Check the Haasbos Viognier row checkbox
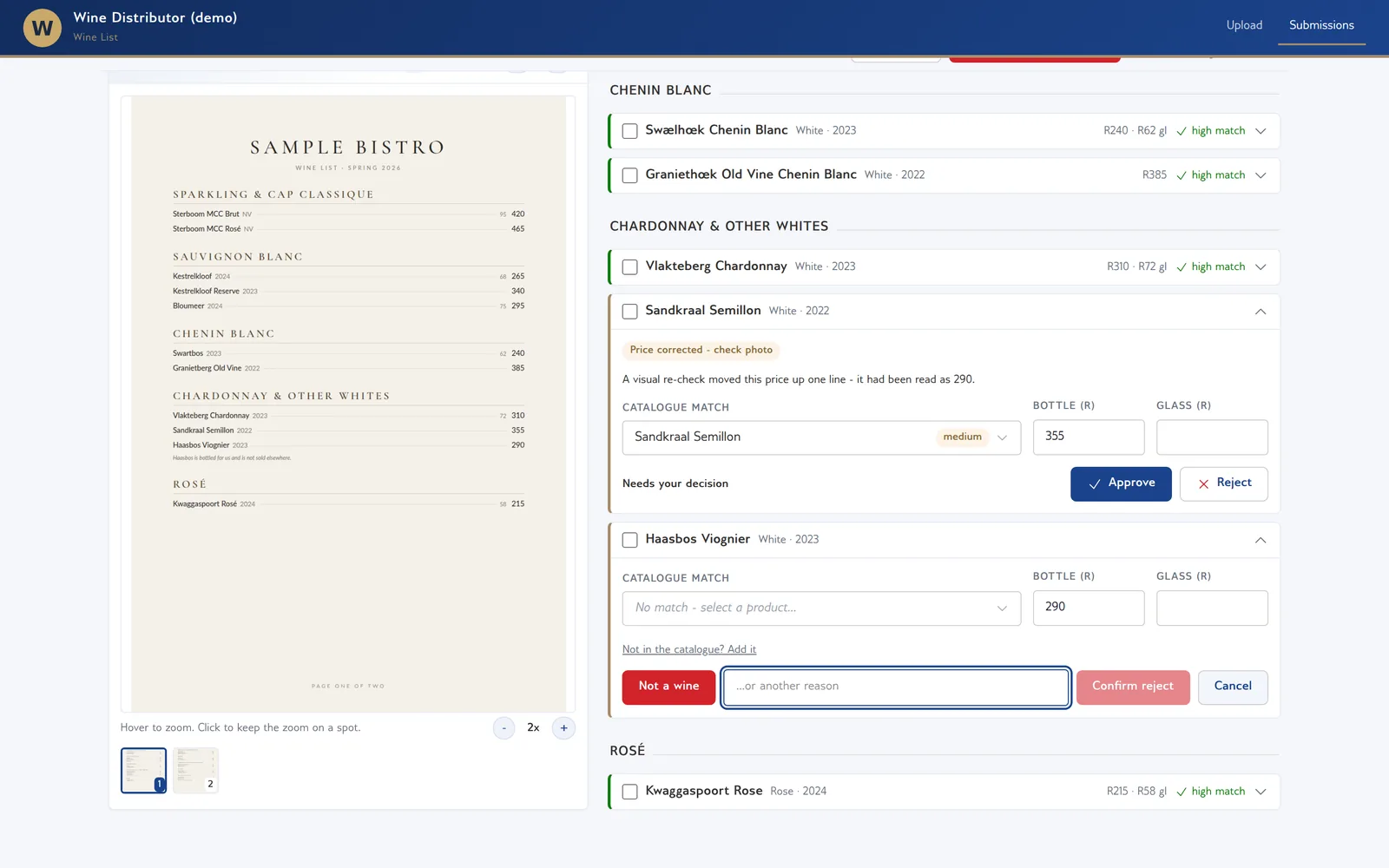Viewport: 1389px width, 868px height. tap(630, 540)
